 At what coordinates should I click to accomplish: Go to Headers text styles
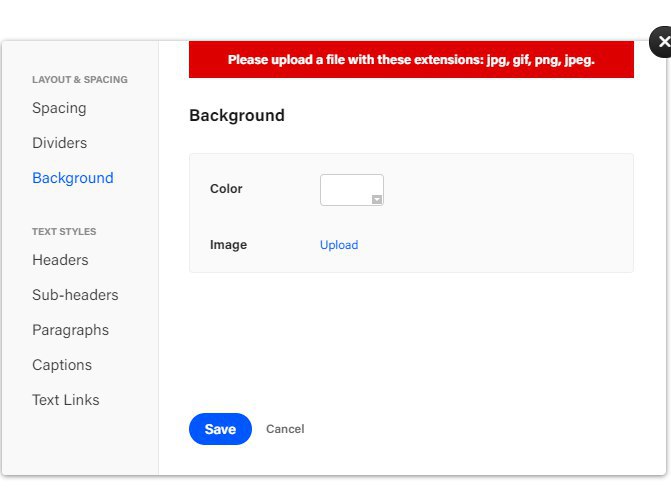60,260
